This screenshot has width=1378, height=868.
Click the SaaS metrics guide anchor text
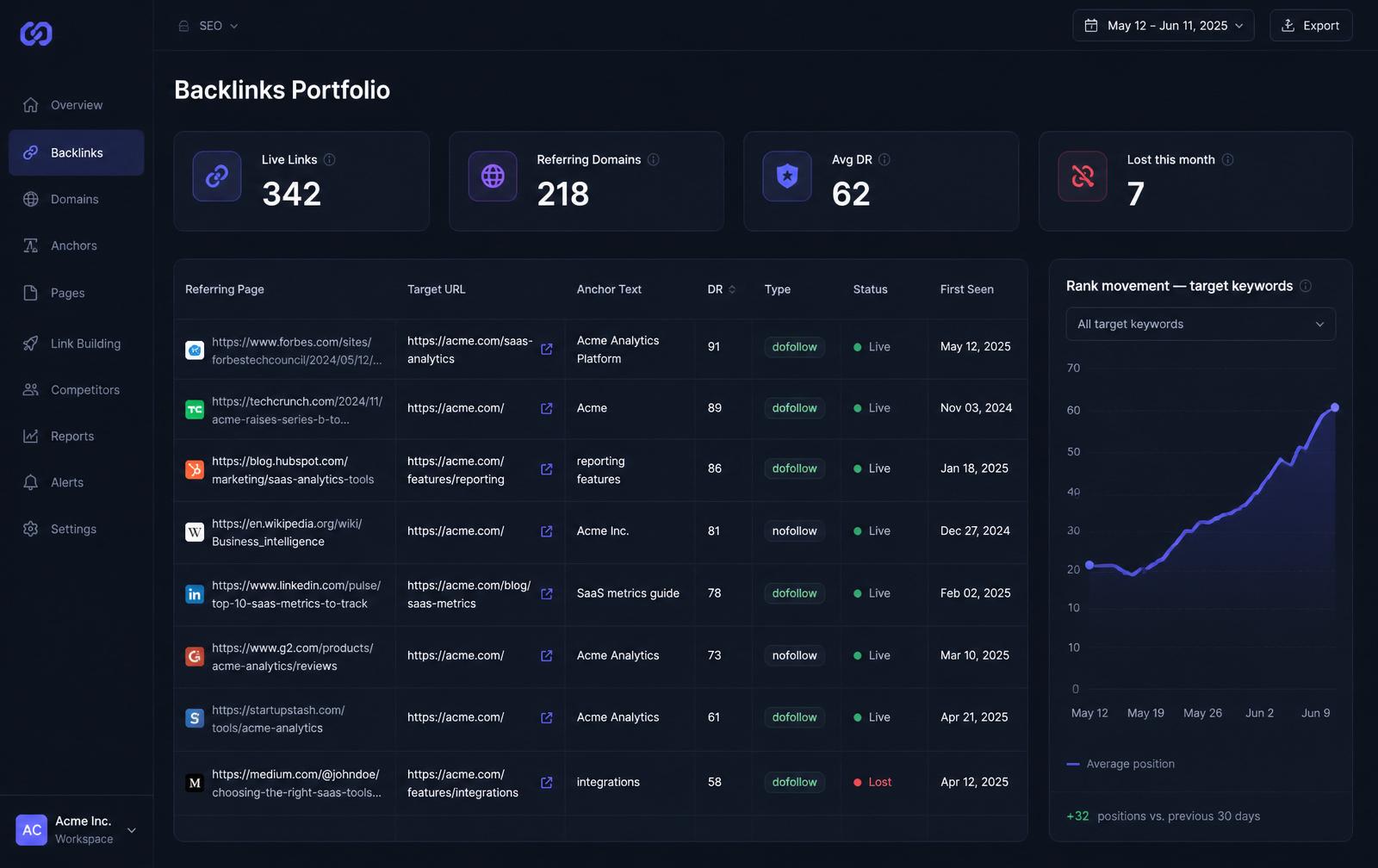point(628,593)
